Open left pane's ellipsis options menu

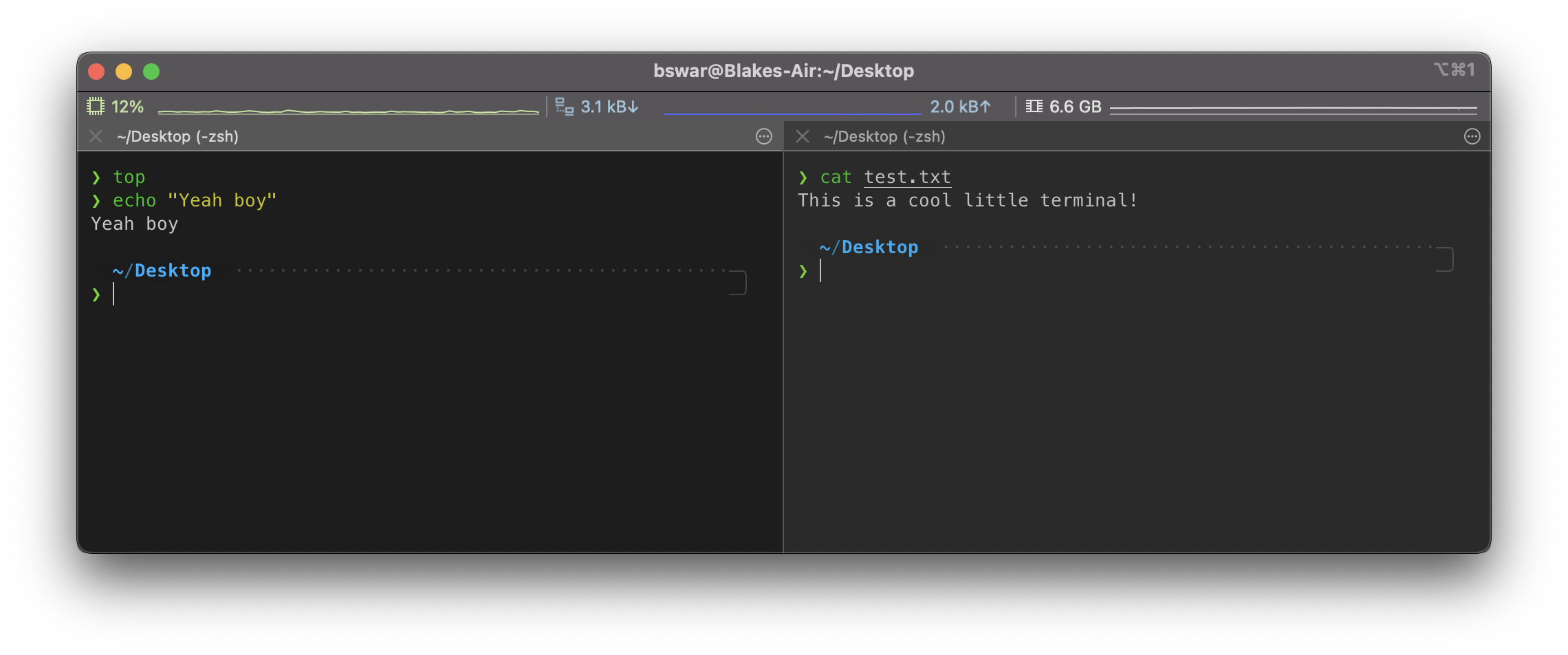(x=763, y=136)
